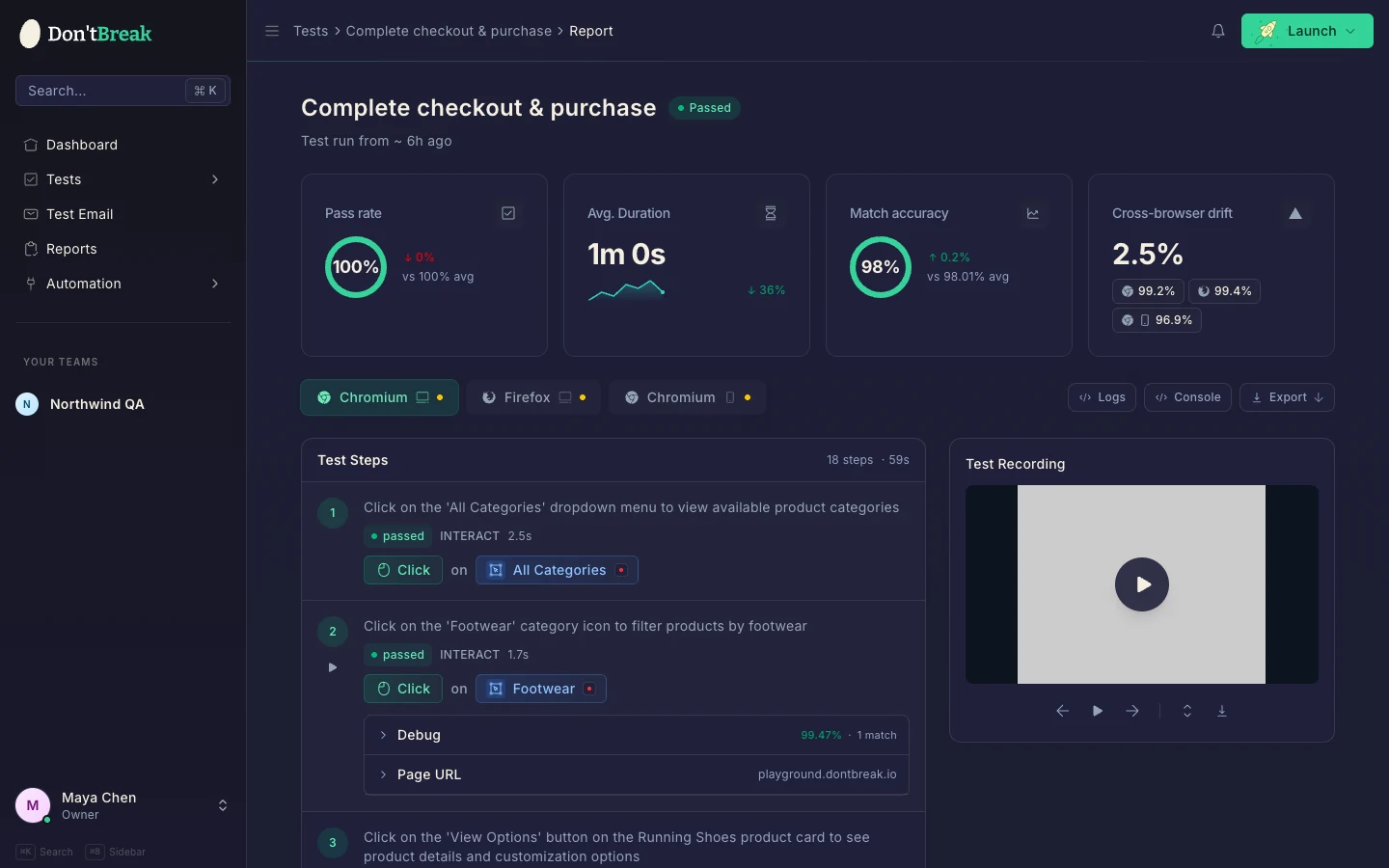The height and width of the screenshot is (868, 1389).
Task: Select the Chromium desktop tab
Action: [379, 397]
